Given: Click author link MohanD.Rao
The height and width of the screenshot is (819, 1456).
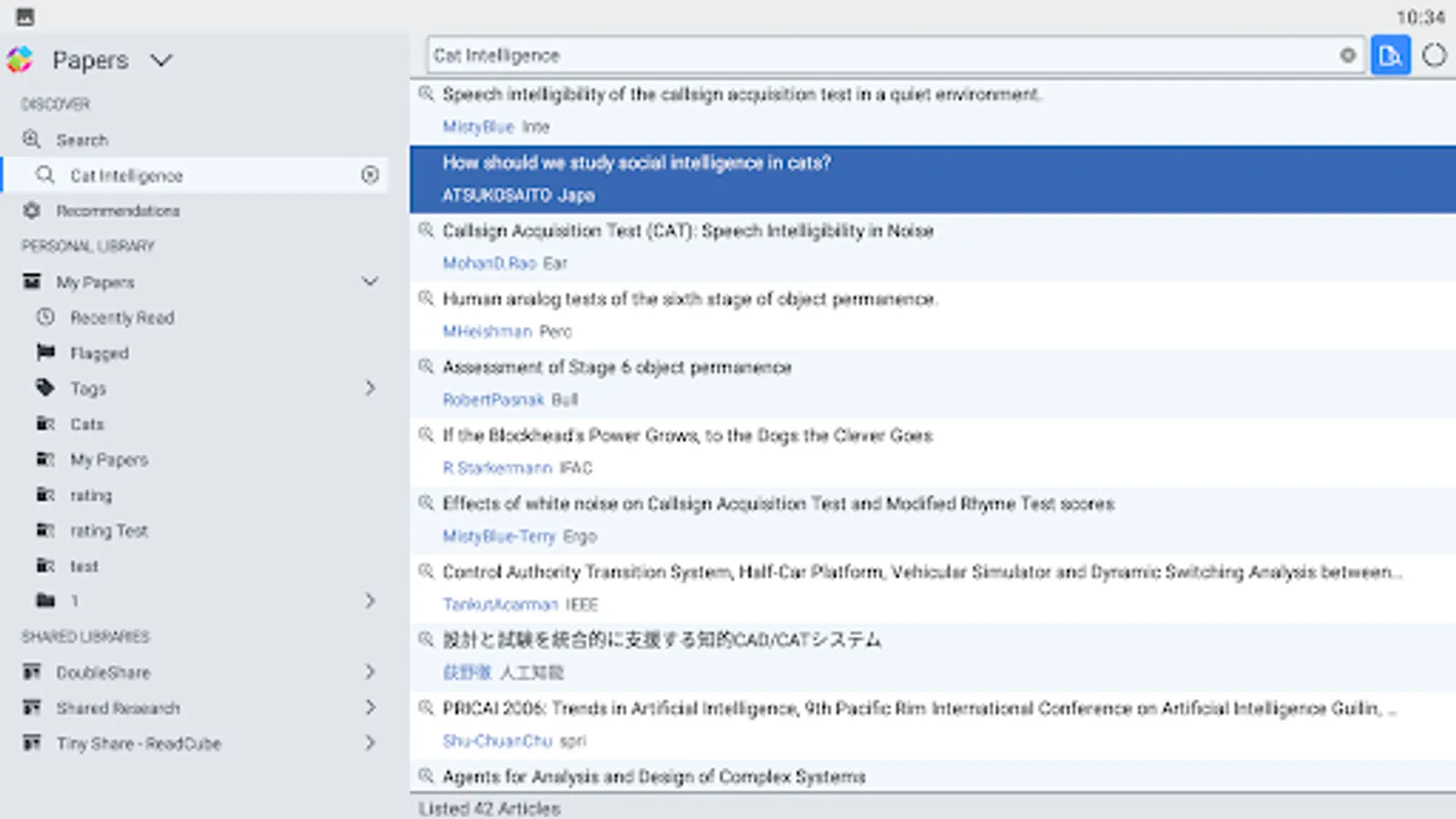Looking at the screenshot, I should pos(490,263).
